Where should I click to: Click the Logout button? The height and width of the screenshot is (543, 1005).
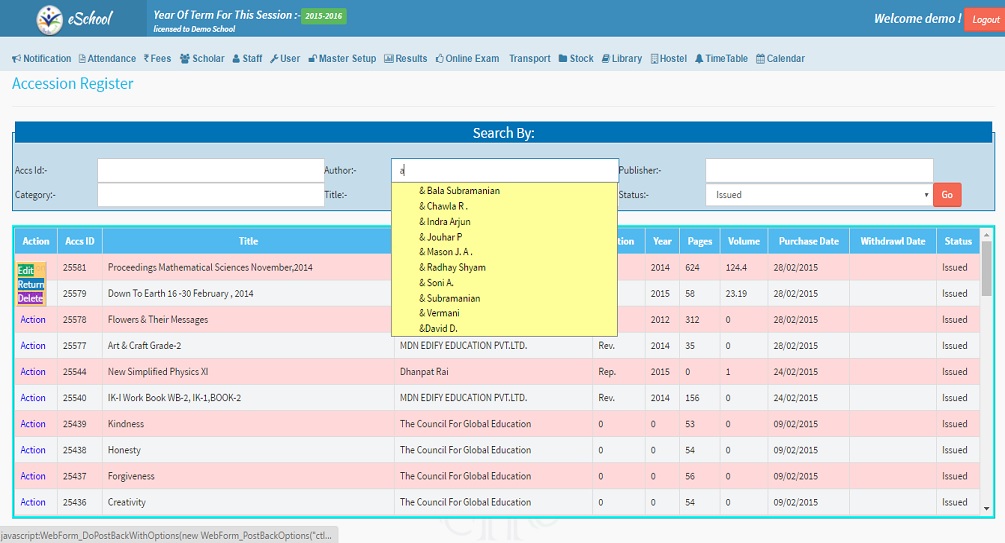pos(984,20)
